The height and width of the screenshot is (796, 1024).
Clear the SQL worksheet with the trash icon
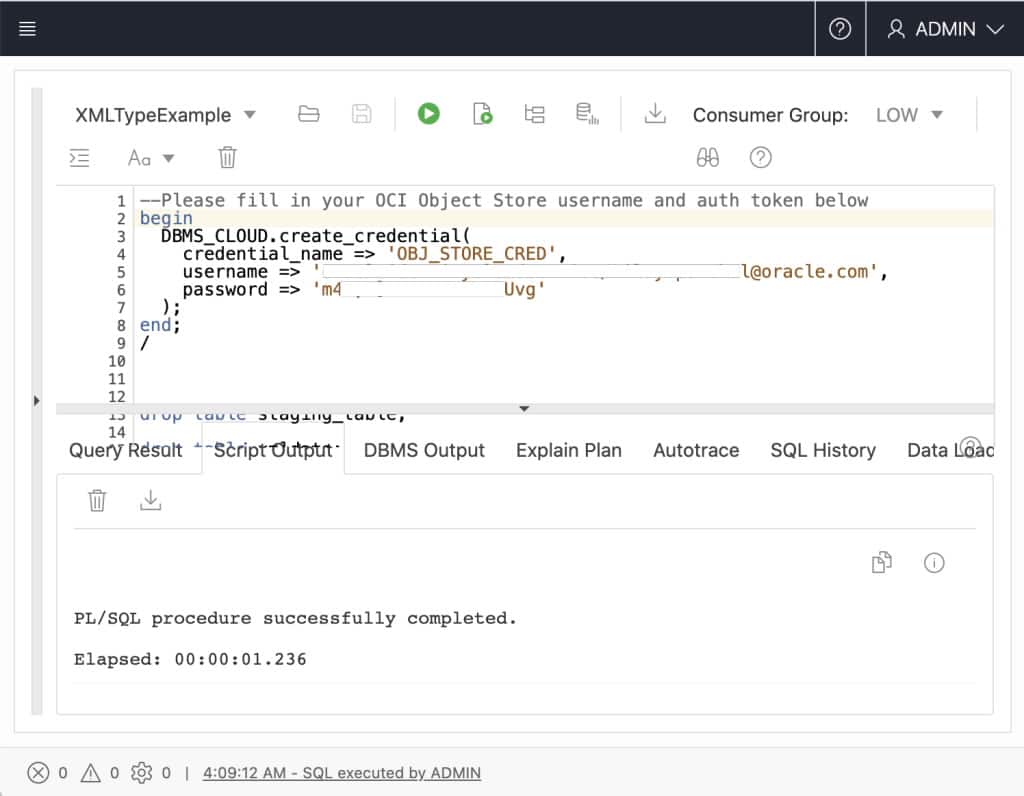click(226, 157)
